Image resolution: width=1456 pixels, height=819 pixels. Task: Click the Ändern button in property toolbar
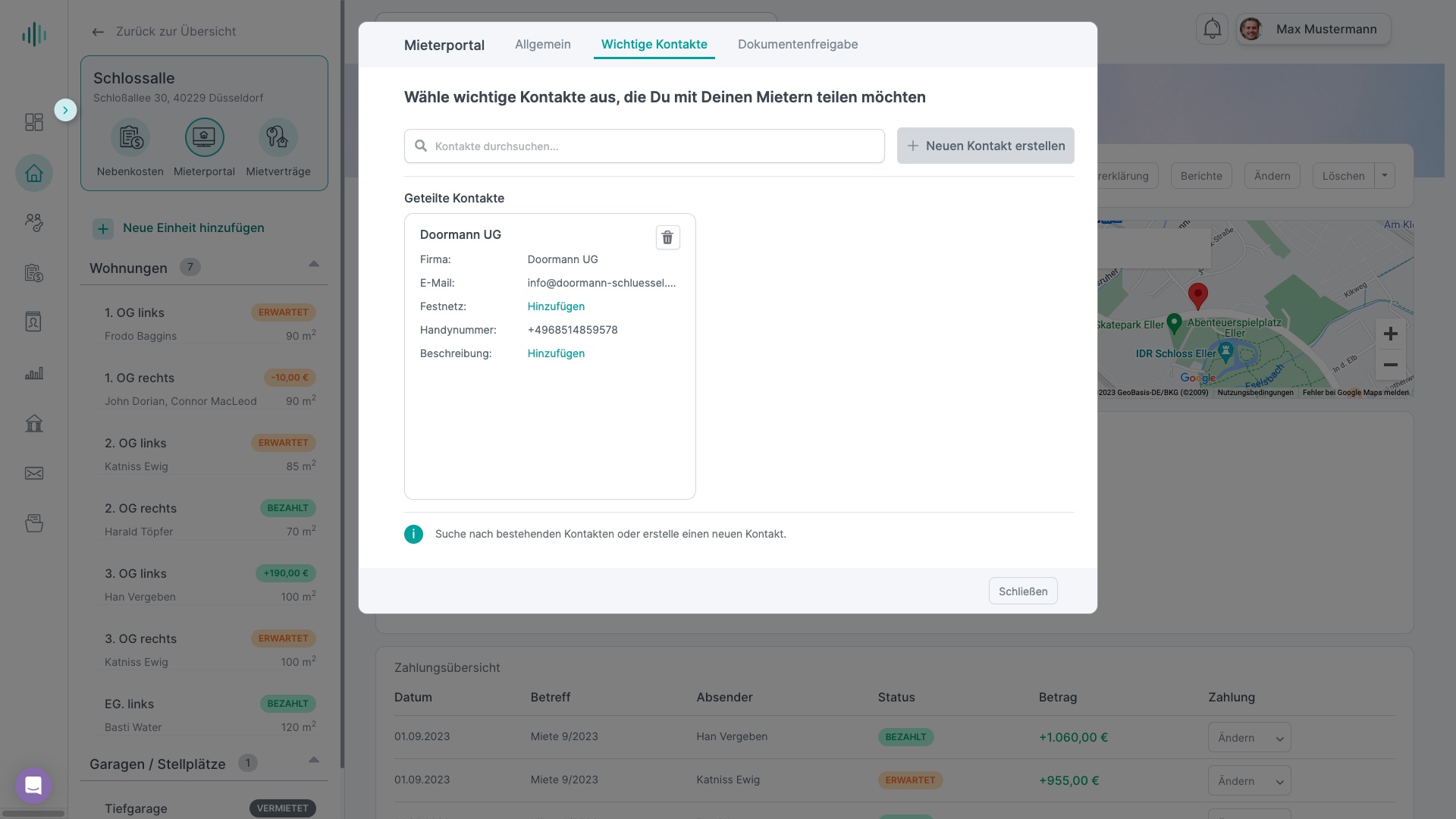tap(1272, 176)
